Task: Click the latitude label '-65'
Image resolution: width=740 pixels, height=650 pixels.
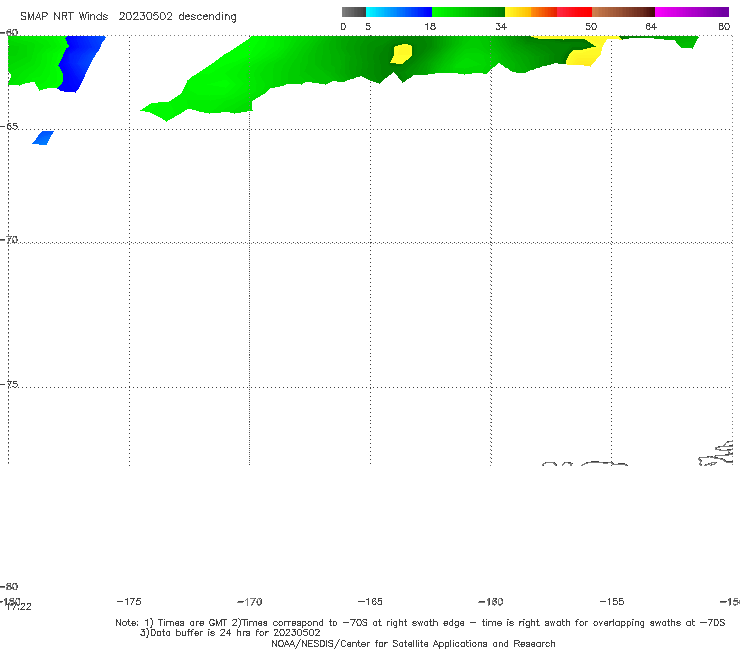Action: click(9, 127)
